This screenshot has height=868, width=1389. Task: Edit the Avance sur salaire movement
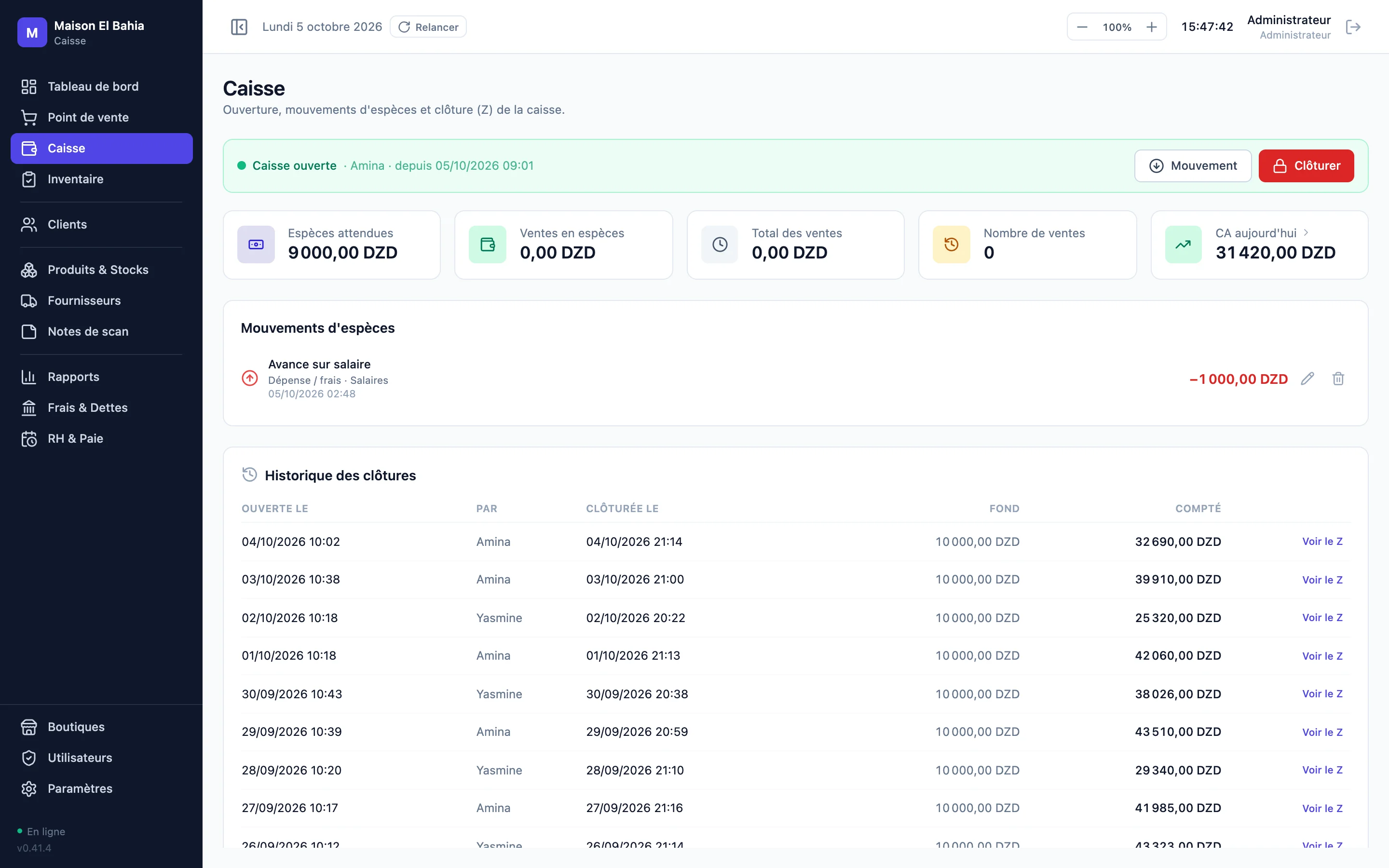(x=1307, y=379)
